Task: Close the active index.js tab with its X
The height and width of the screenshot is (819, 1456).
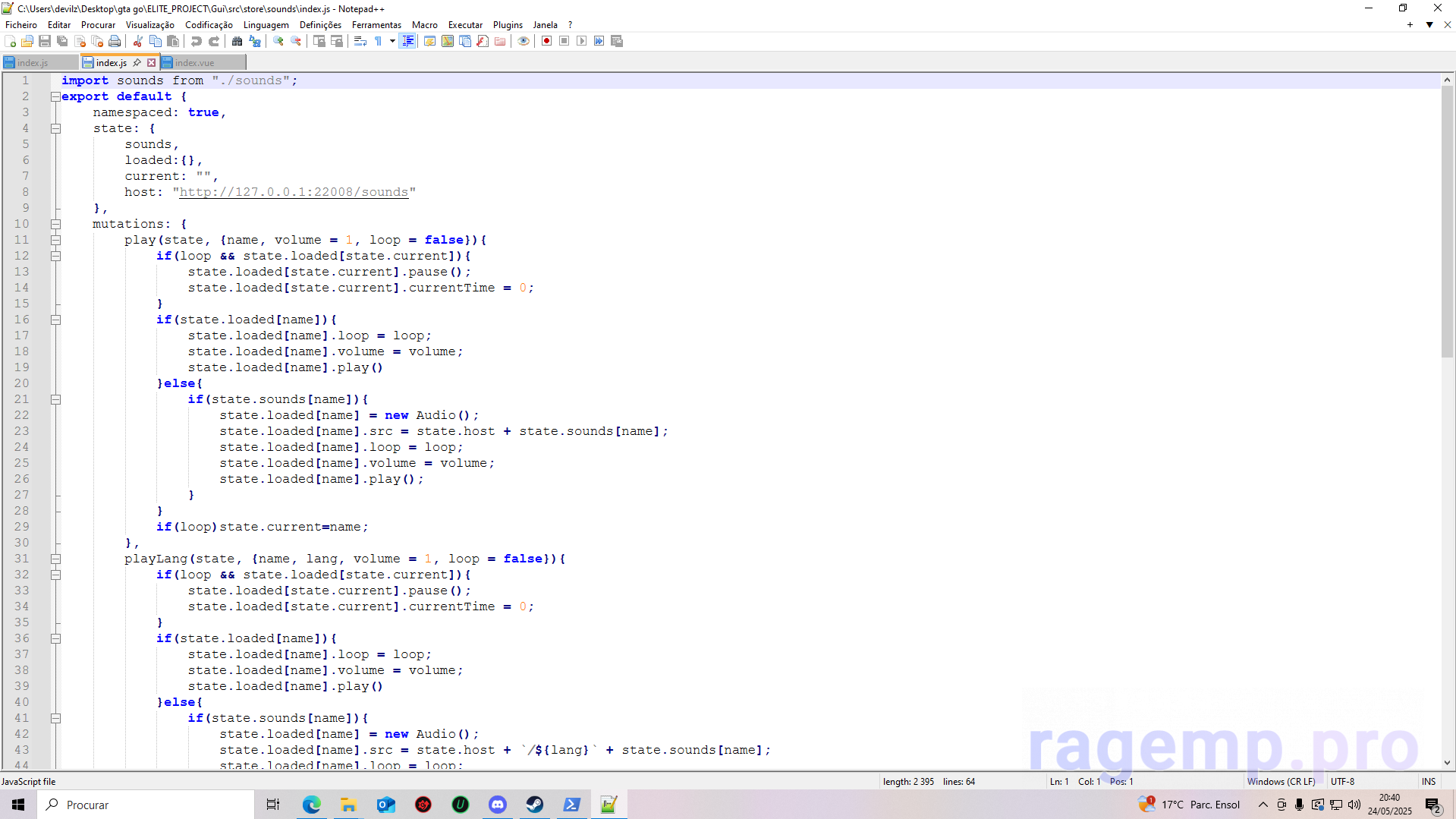Action: click(x=151, y=63)
